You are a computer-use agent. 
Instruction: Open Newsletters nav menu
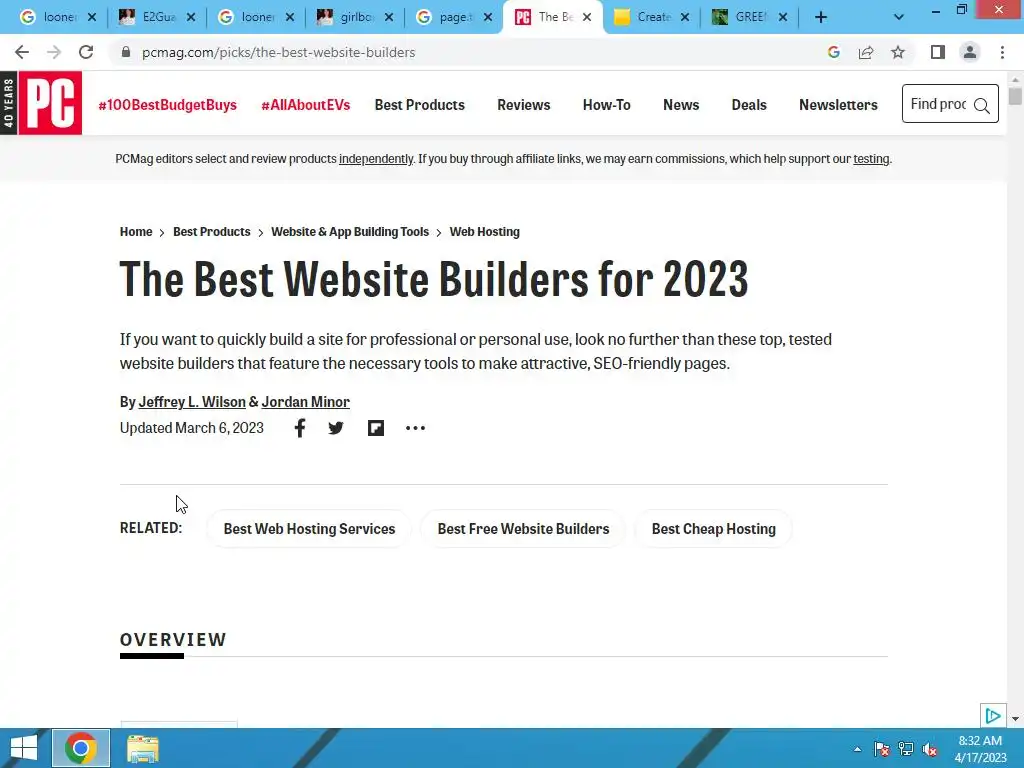point(839,105)
